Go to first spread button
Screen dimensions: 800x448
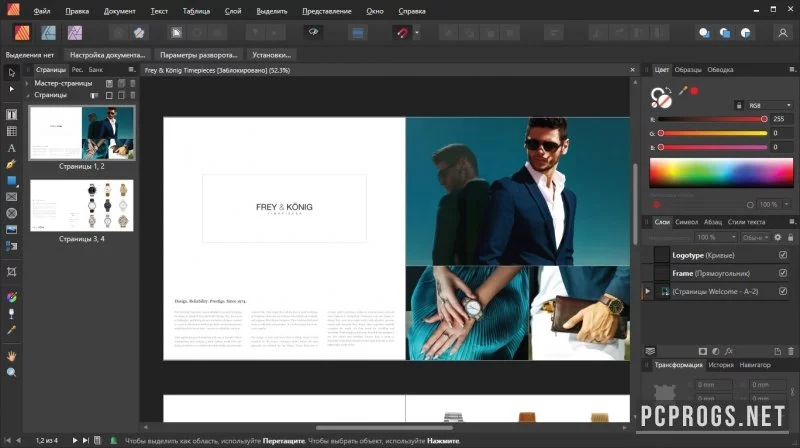click(x=8, y=440)
